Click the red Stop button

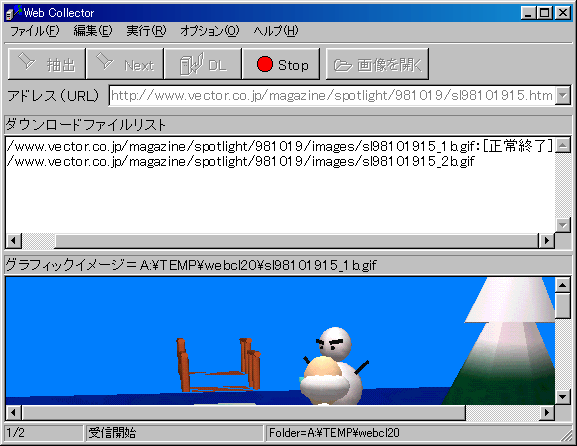[281, 64]
